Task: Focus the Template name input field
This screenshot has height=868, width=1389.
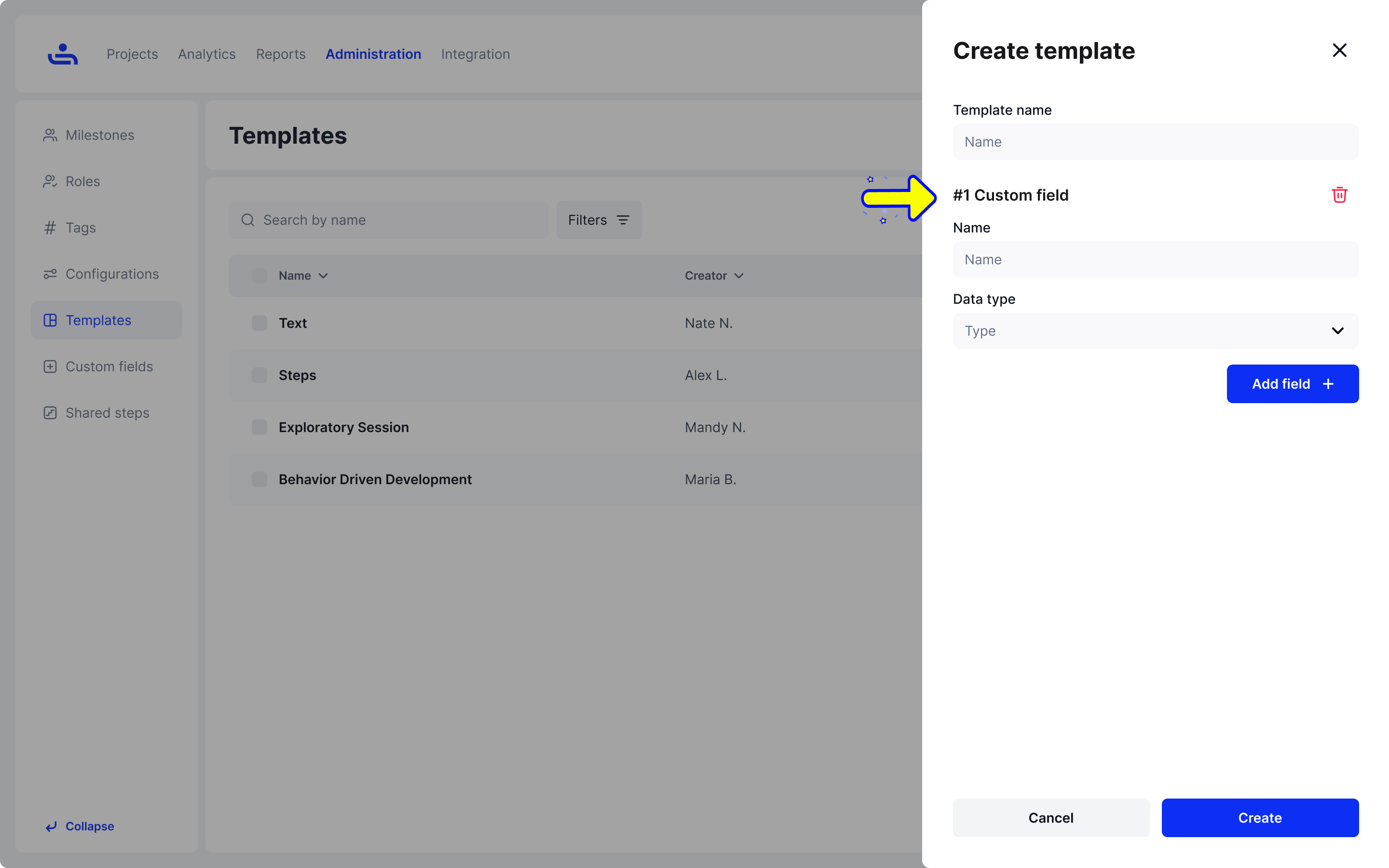Action: point(1156,142)
